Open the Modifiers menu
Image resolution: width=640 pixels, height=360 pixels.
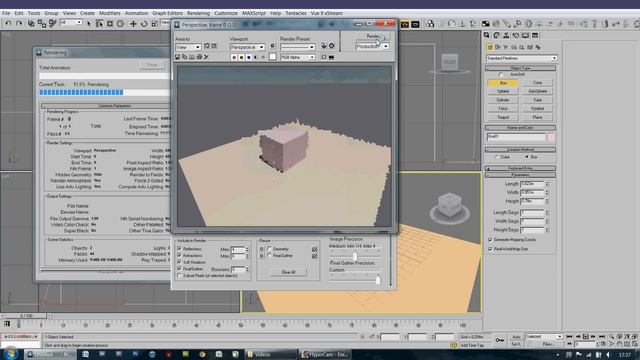point(110,13)
